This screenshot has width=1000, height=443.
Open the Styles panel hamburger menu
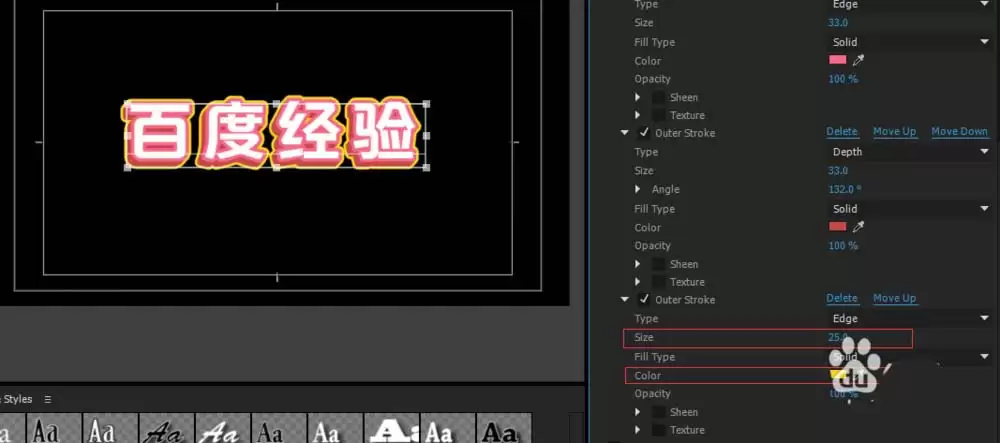pos(46,399)
